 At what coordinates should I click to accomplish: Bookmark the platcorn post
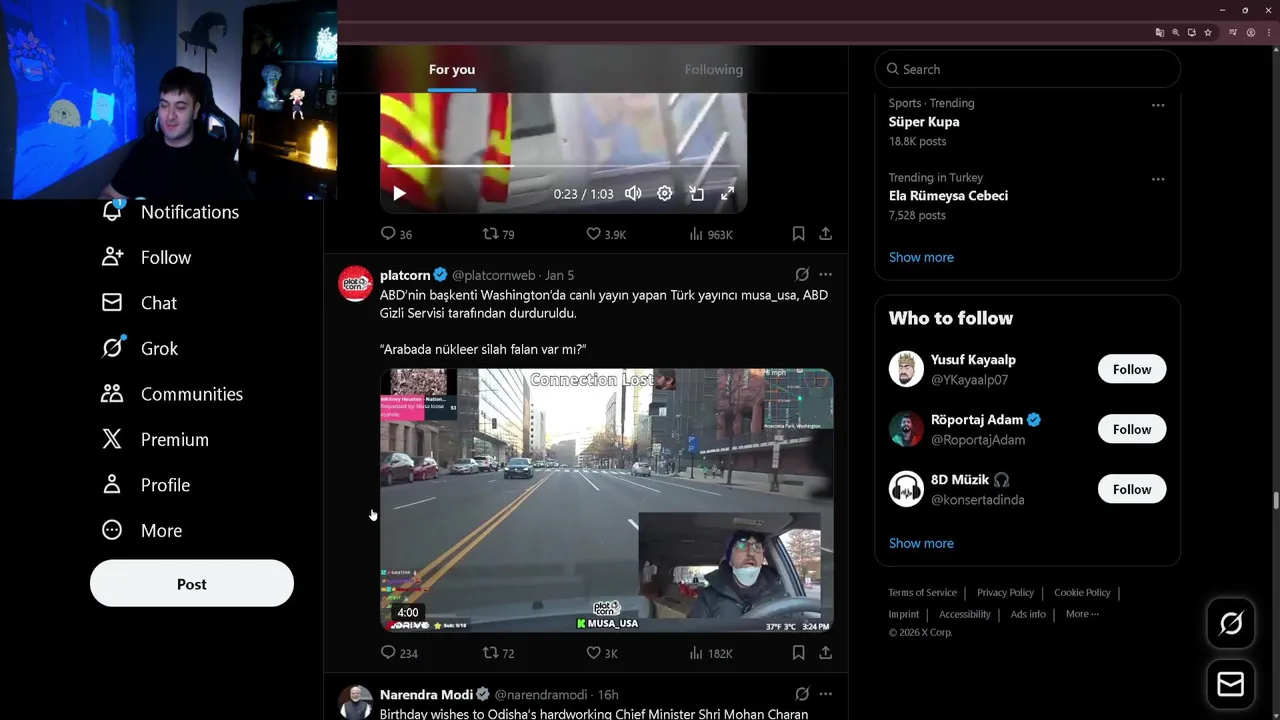[x=798, y=653]
